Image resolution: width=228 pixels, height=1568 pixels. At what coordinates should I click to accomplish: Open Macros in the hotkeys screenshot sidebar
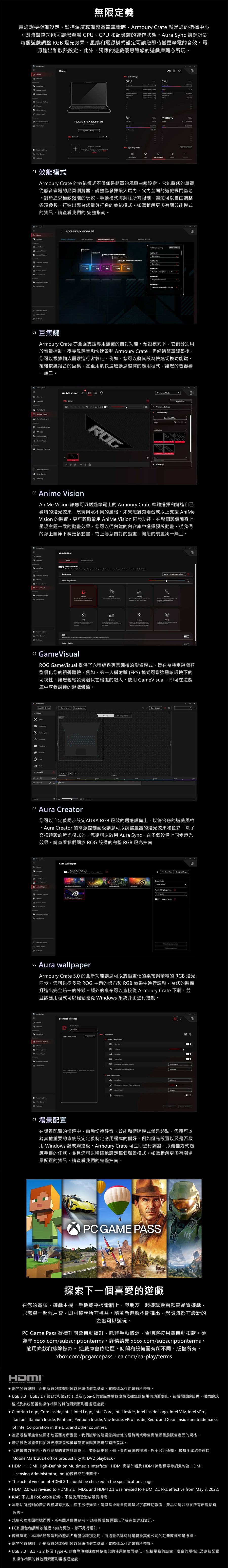(40, 267)
